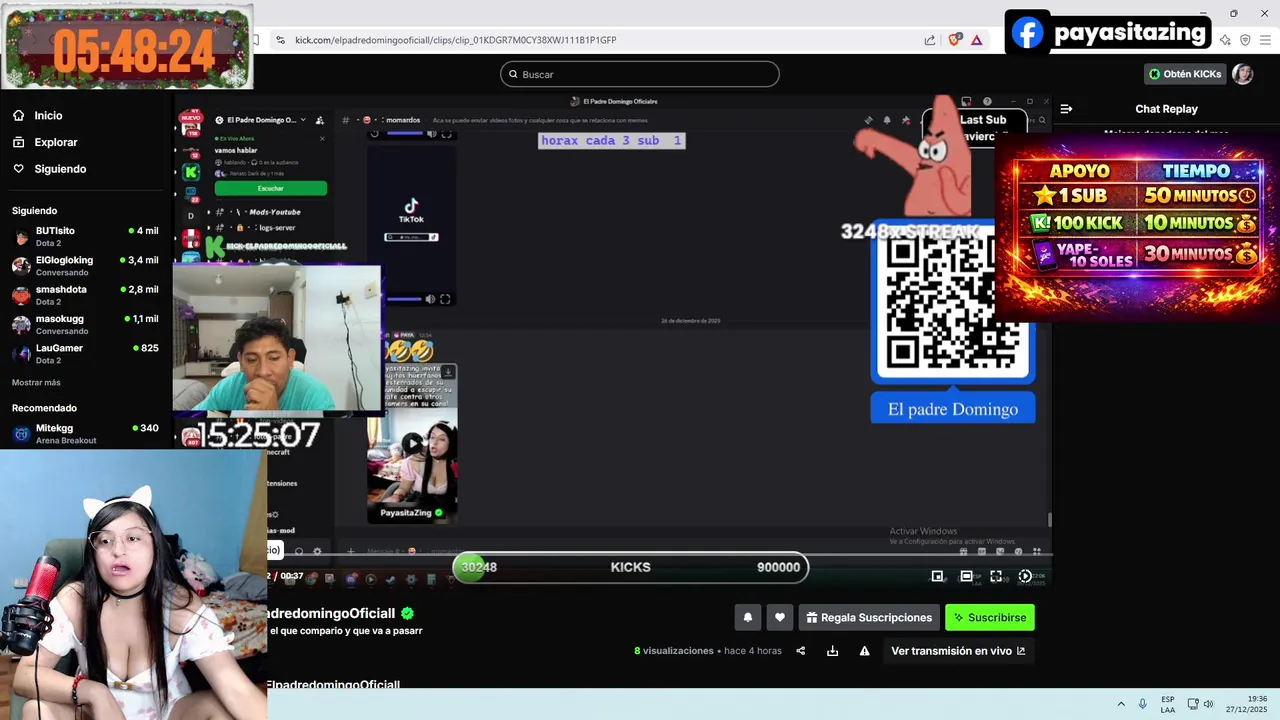
Task: Open the Siguiendo menu item
Action: click(50, 169)
